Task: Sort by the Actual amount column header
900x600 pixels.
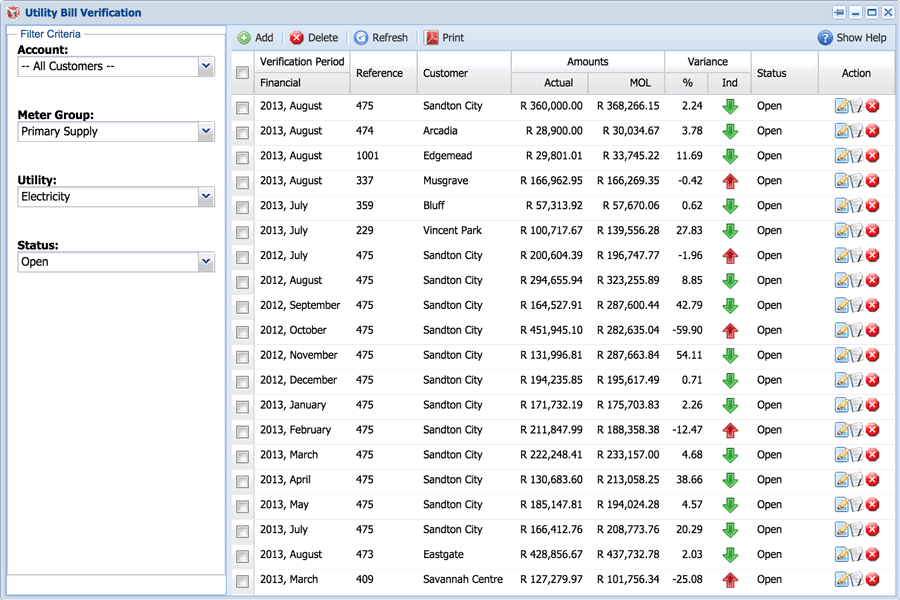Action: [549, 83]
